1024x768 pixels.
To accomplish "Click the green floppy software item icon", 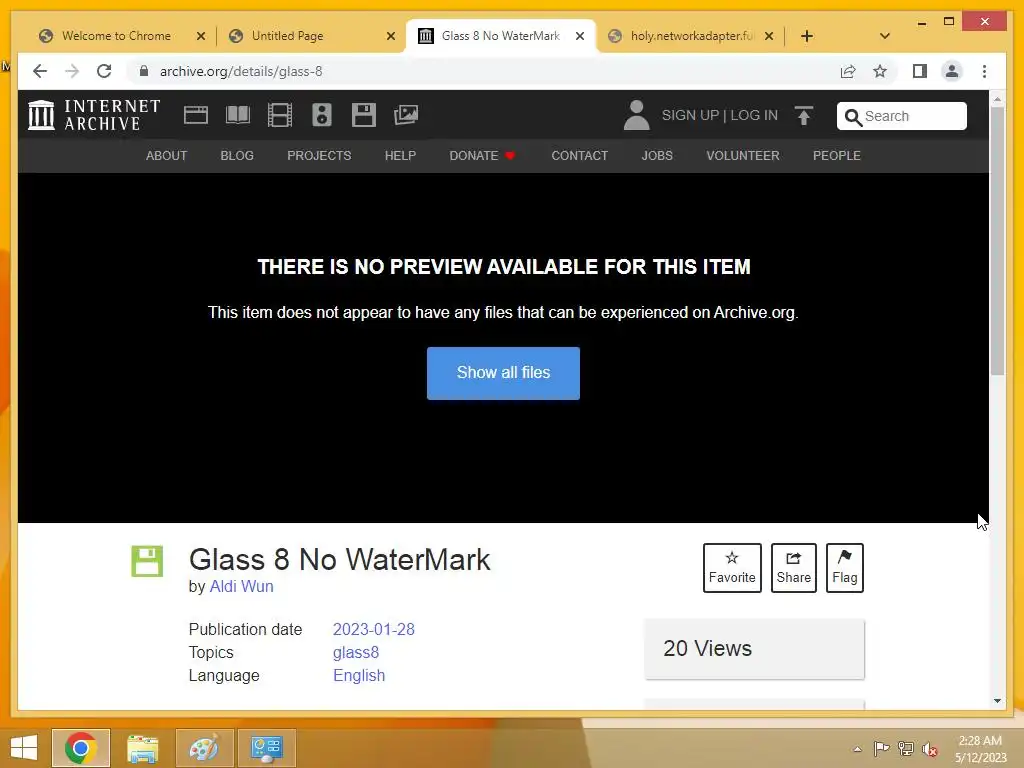I will [147, 561].
